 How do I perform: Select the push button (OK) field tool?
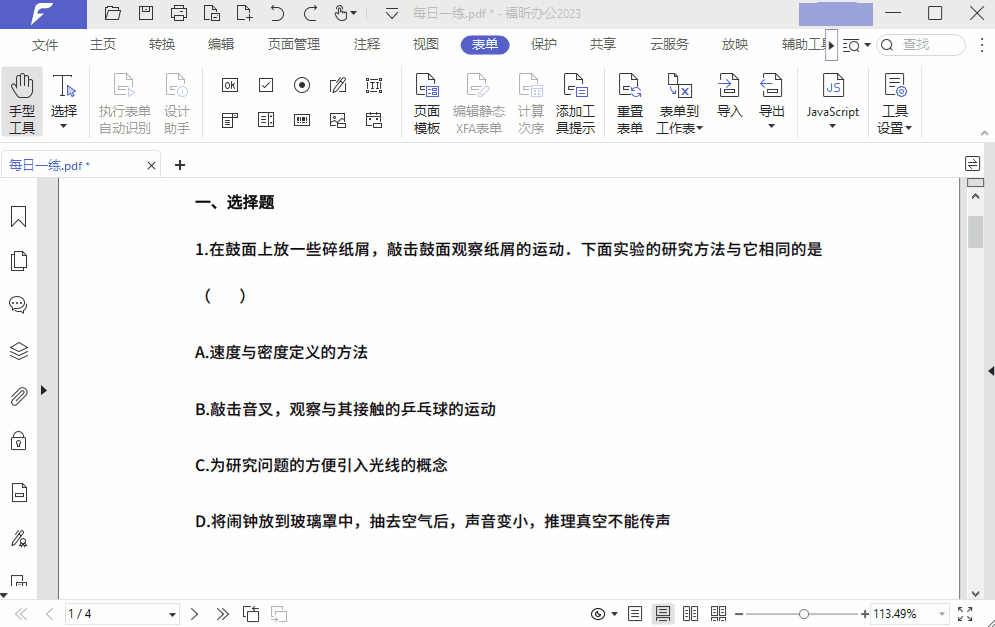pos(229,85)
